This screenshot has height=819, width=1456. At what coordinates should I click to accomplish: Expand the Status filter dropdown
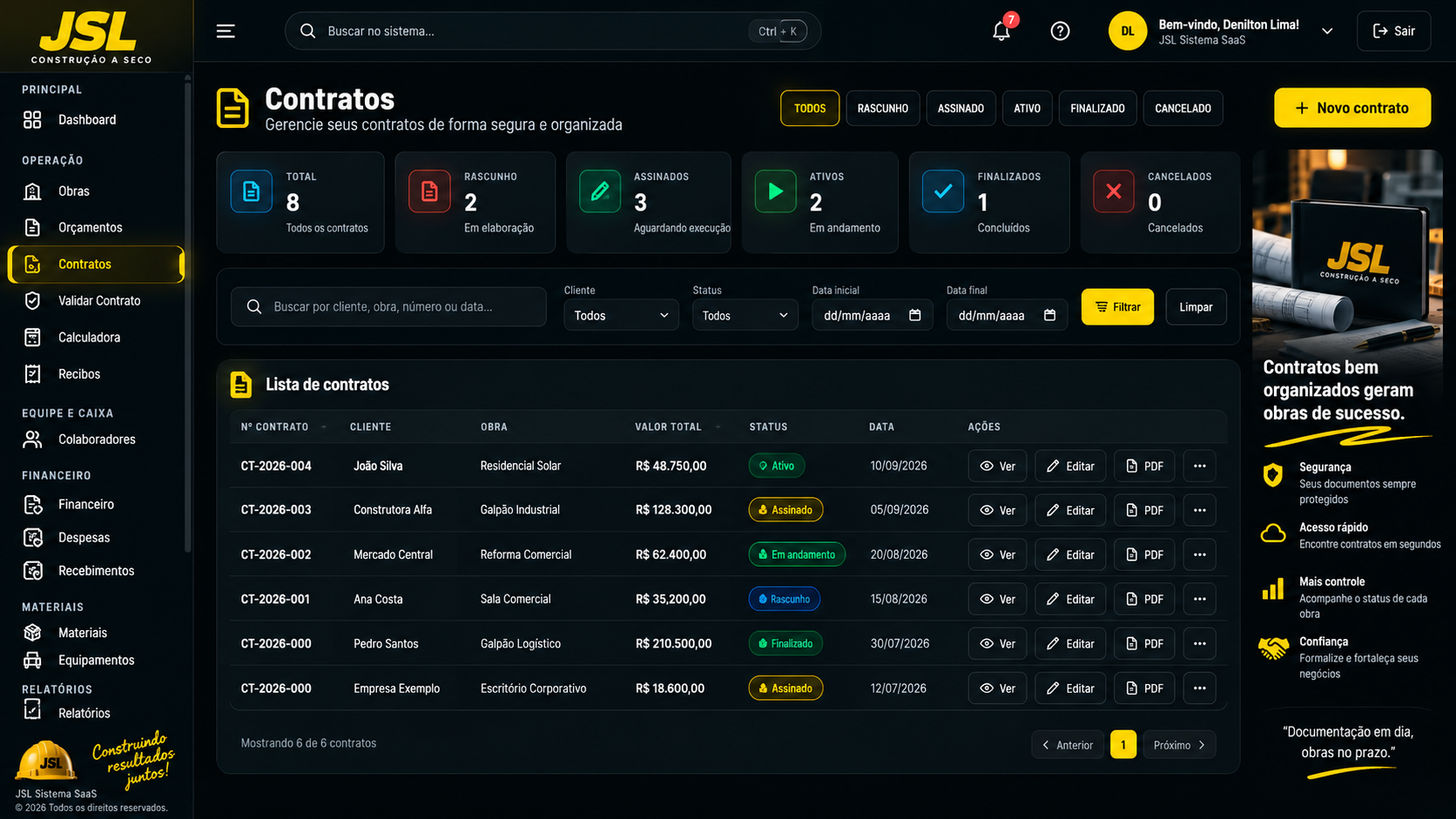tap(745, 315)
